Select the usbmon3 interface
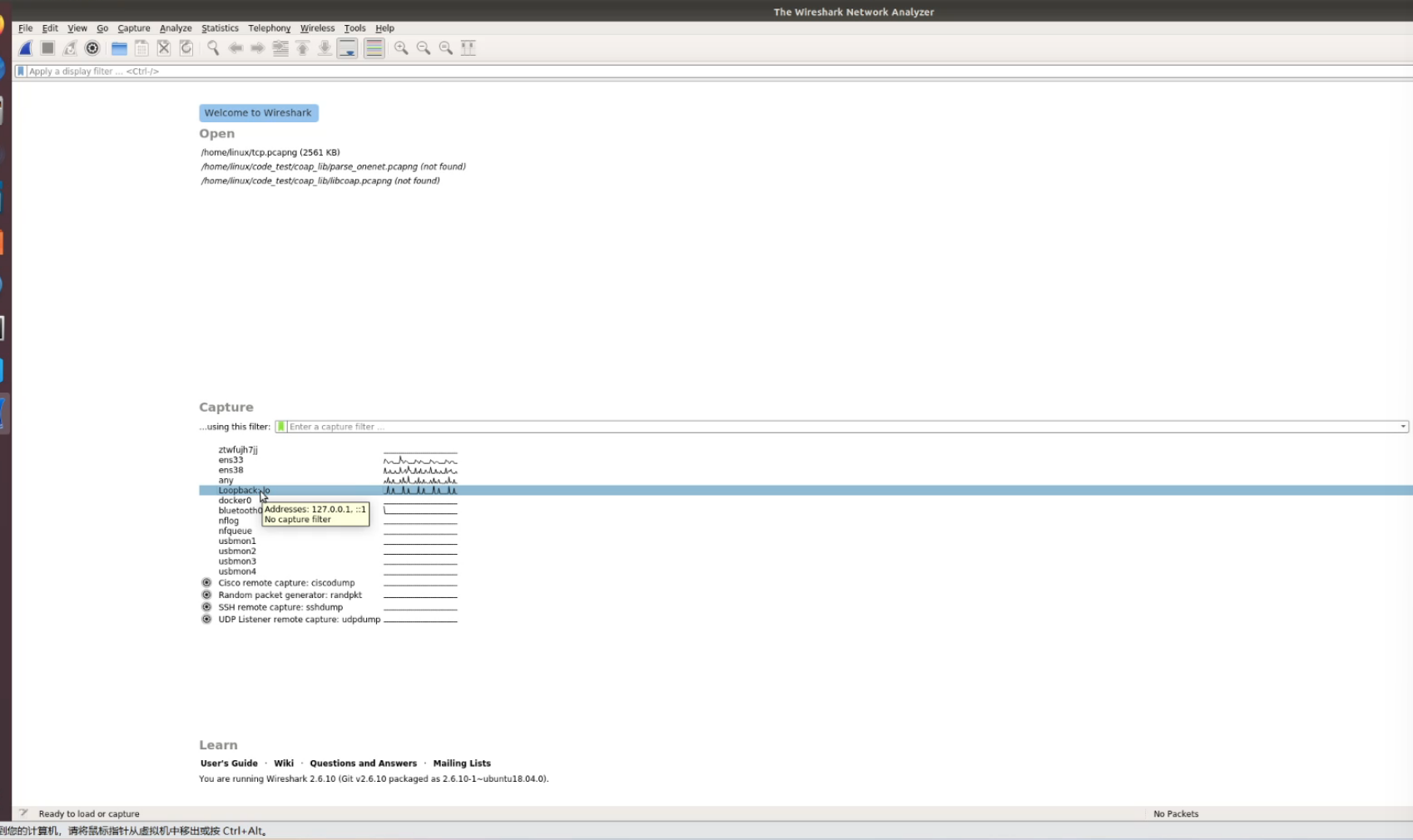This screenshot has height=840, width=1413. 237,561
